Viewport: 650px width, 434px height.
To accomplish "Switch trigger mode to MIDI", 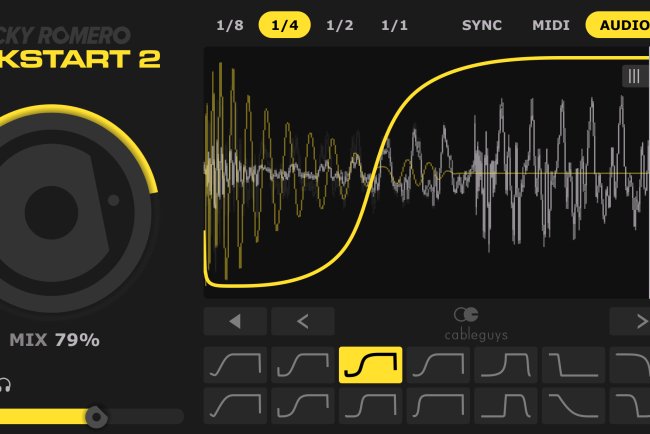I will click(x=548, y=25).
